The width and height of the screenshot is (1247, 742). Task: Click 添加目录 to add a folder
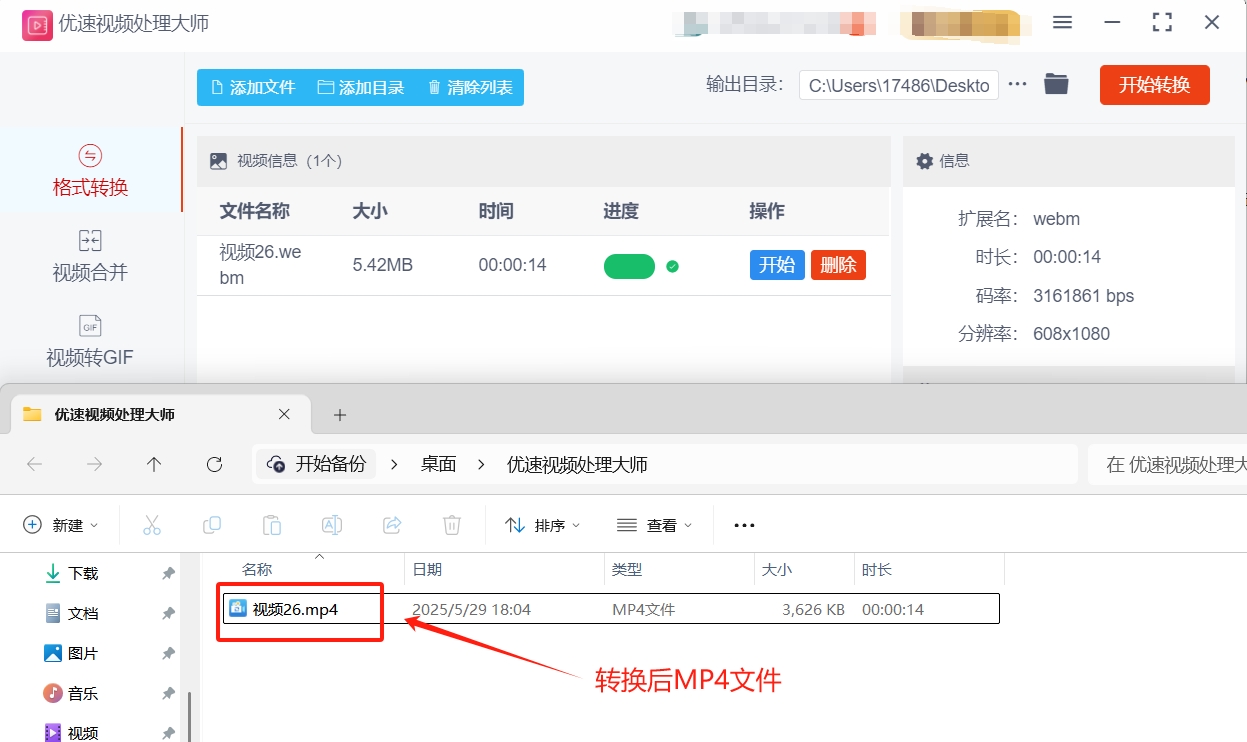[x=360, y=87]
